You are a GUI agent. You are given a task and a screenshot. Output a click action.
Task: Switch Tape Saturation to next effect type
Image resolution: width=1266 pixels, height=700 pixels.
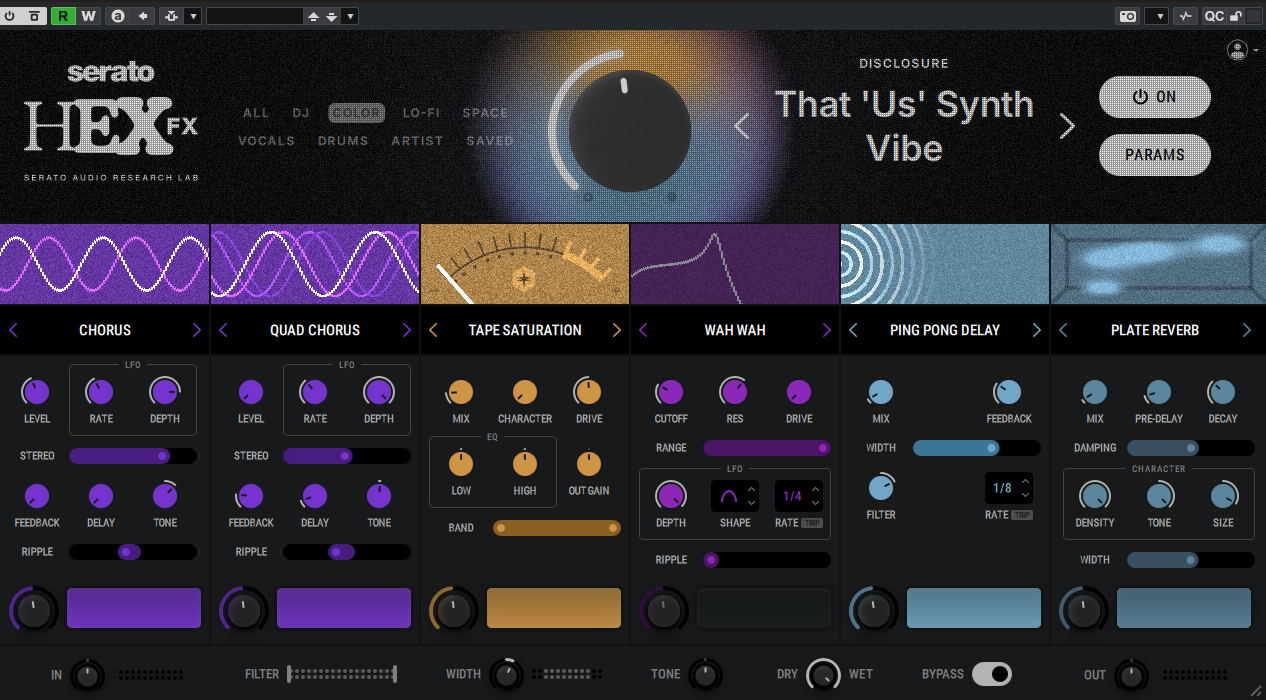[x=616, y=330]
